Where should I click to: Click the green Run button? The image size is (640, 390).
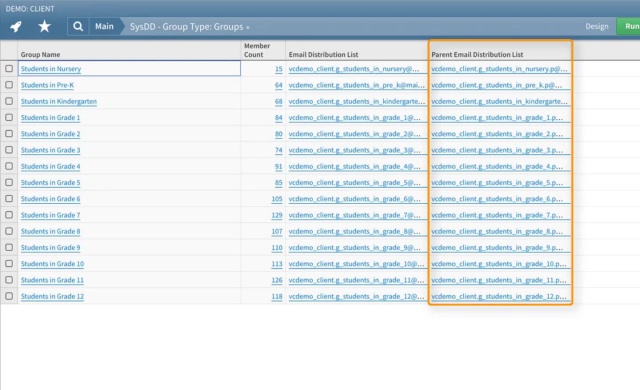pos(630,27)
